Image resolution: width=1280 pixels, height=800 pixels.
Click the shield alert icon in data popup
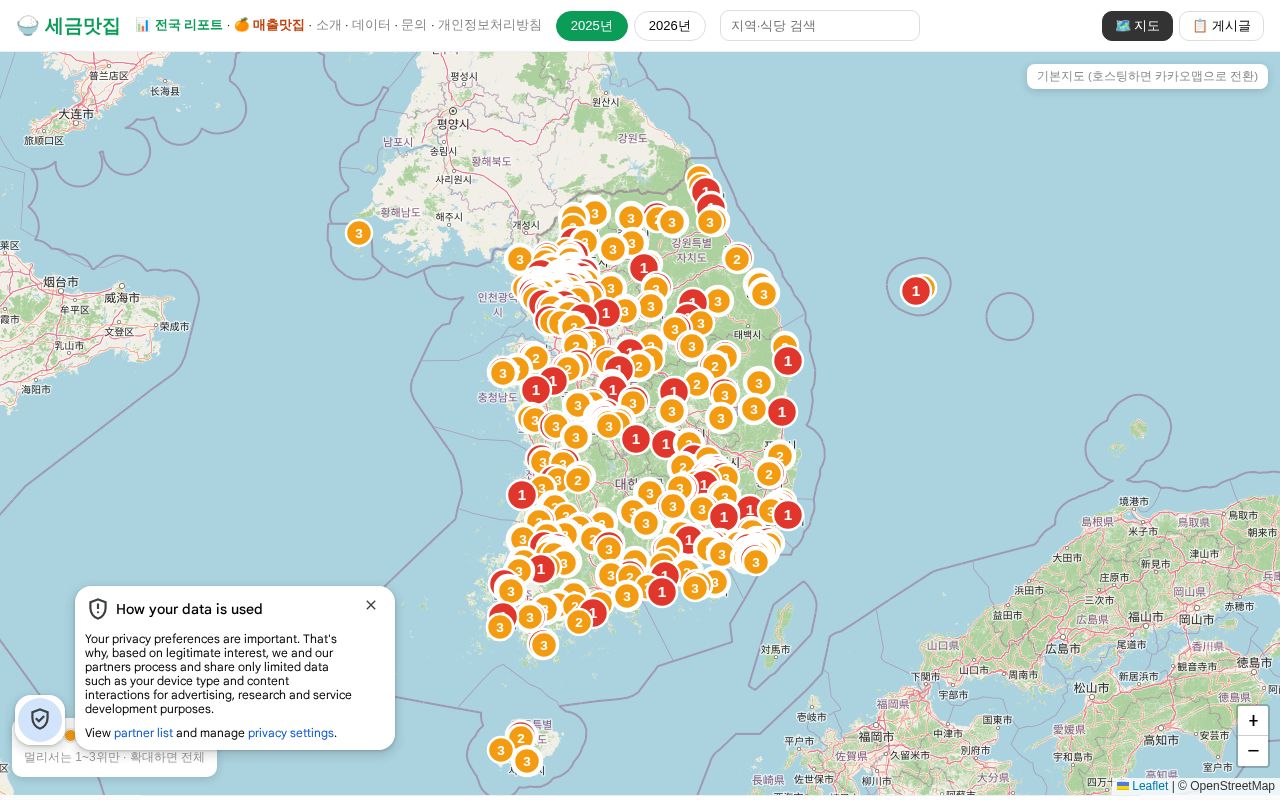coord(98,609)
